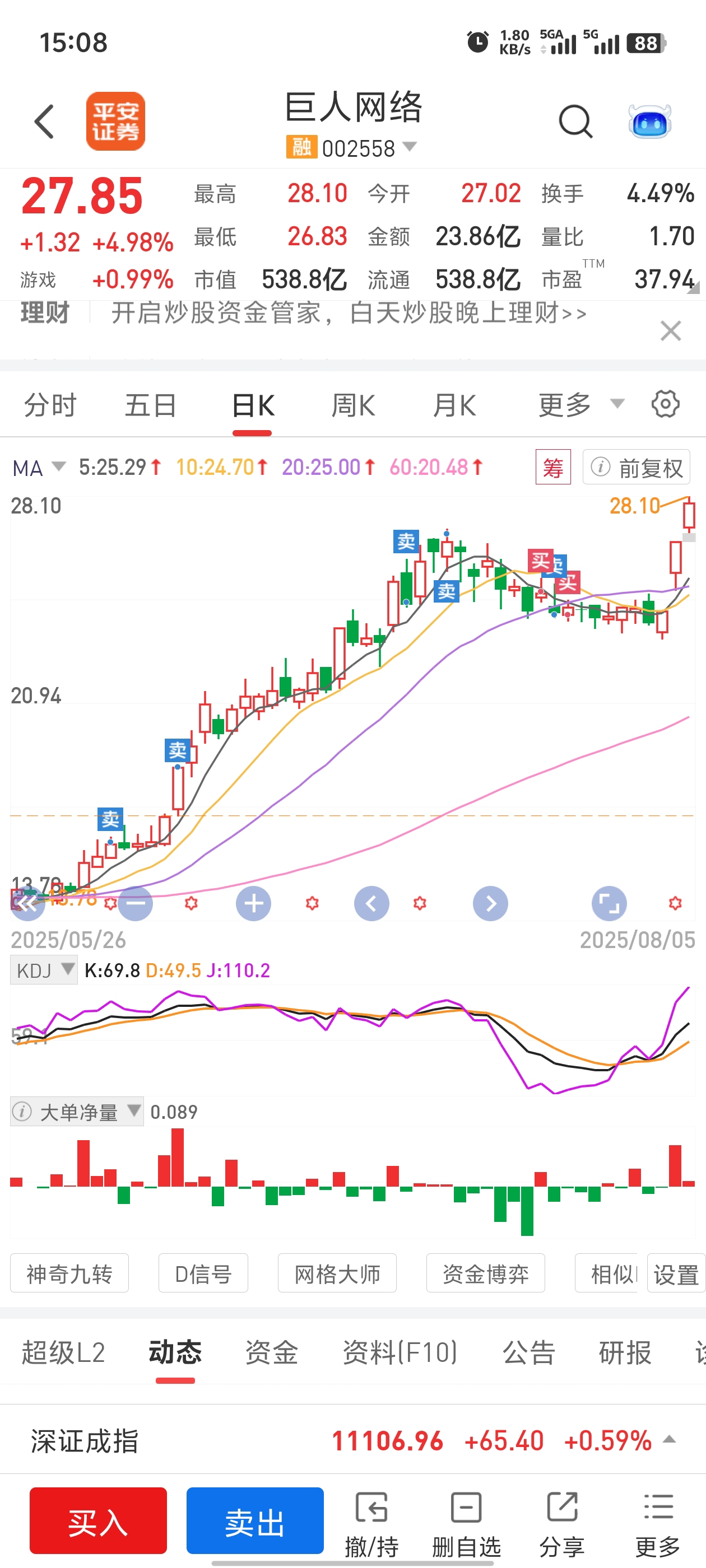This screenshot has width=706, height=1568.
Task: Select the 相似 indicator button
Action: click(607, 1273)
